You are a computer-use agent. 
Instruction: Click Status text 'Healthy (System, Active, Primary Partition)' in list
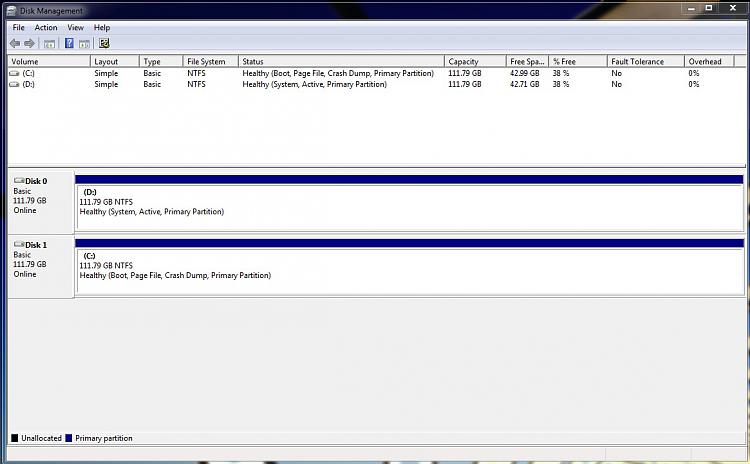pos(314,84)
